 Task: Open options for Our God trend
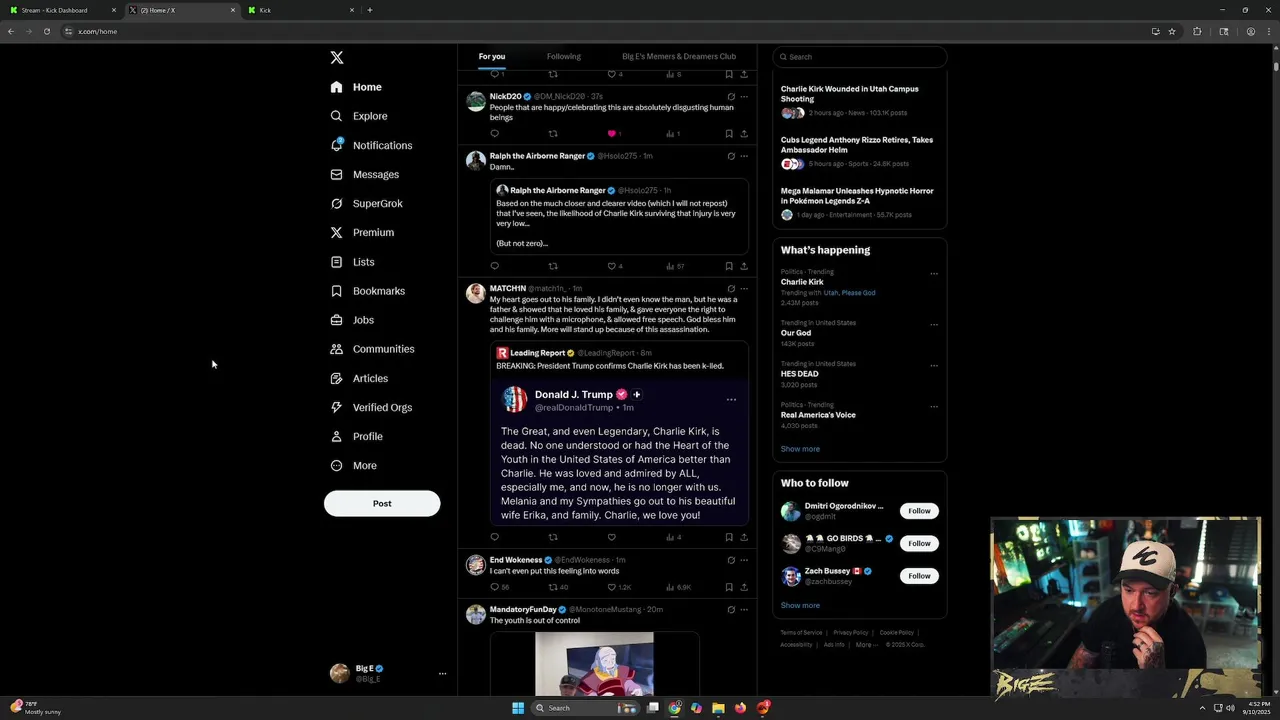(934, 324)
